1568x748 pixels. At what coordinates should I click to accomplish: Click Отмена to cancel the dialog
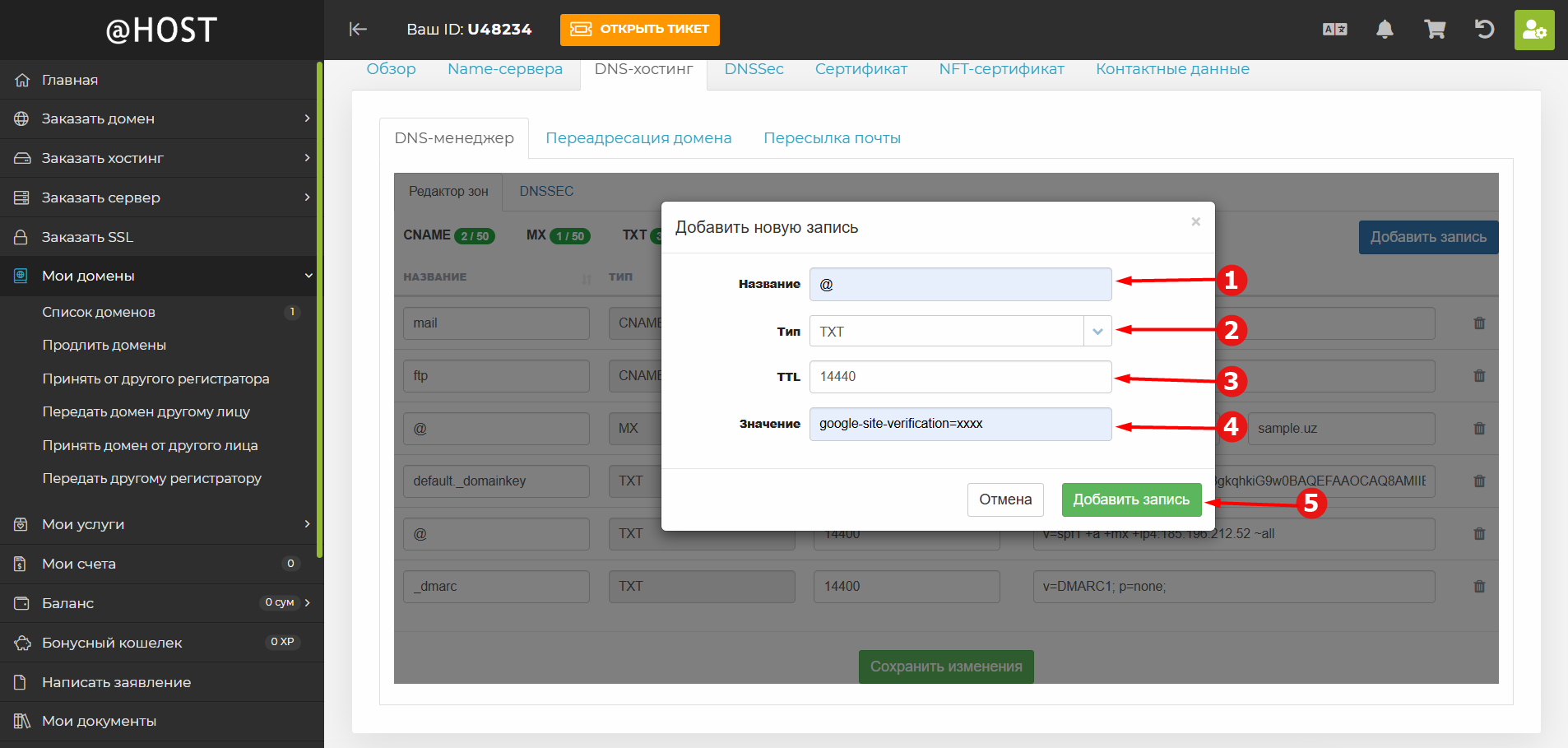pyautogui.click(x=1005, y=499)
